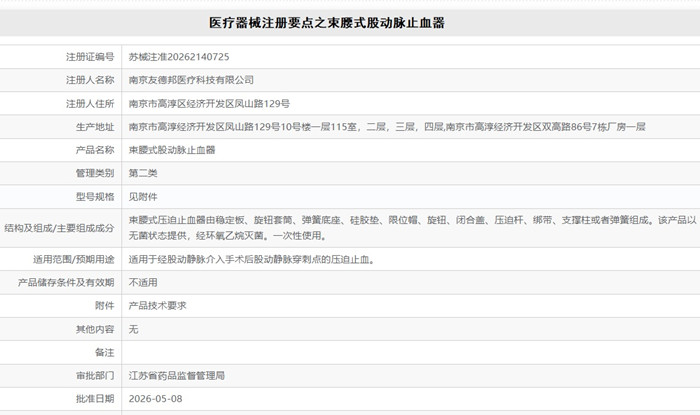Select the composition text starting 束腰式压迫止血器由稳定板

tap(412, 228)
